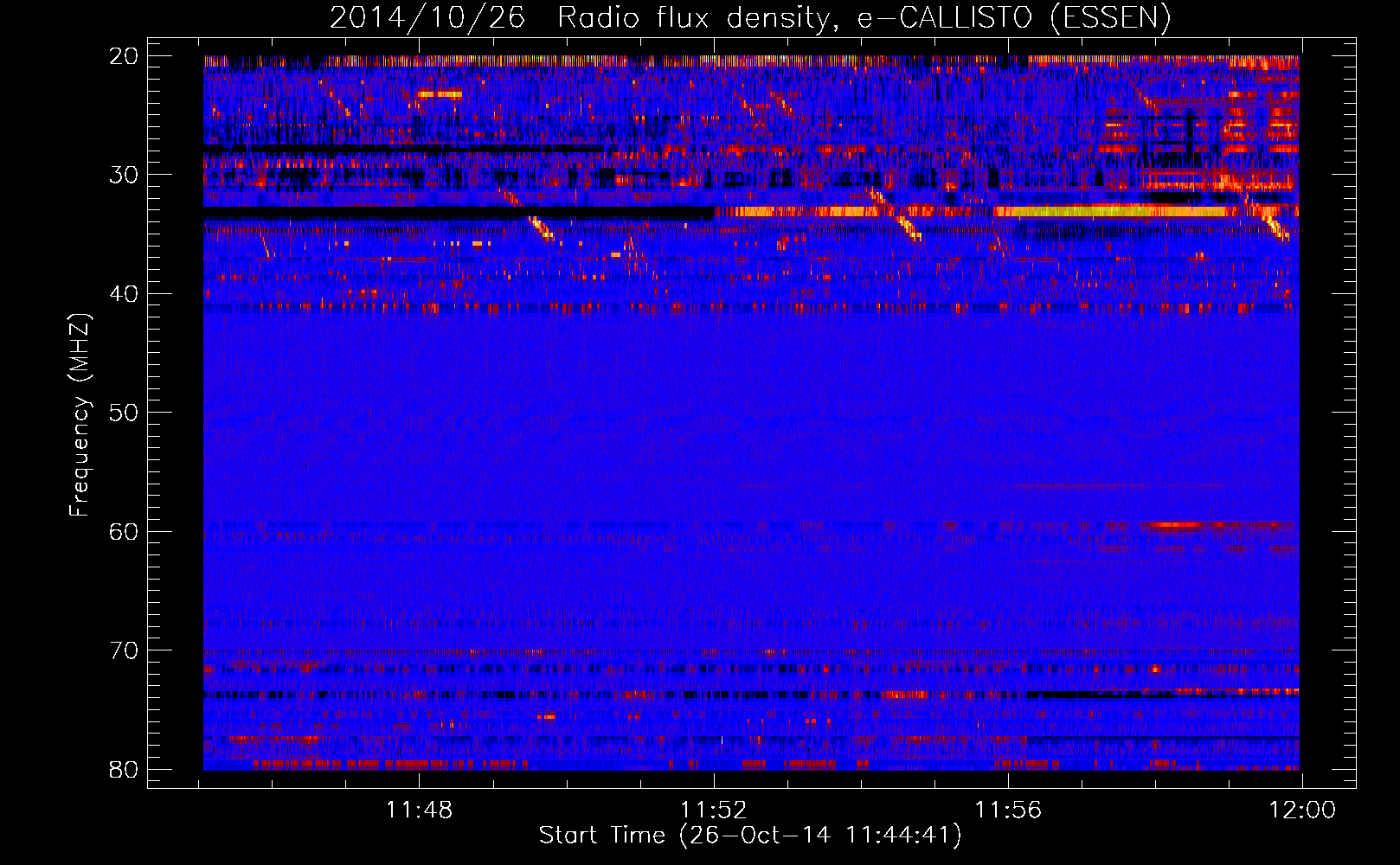Click the '60' frequency tick label
This screenshot has width=1400, height=865.
coord(124,531)
